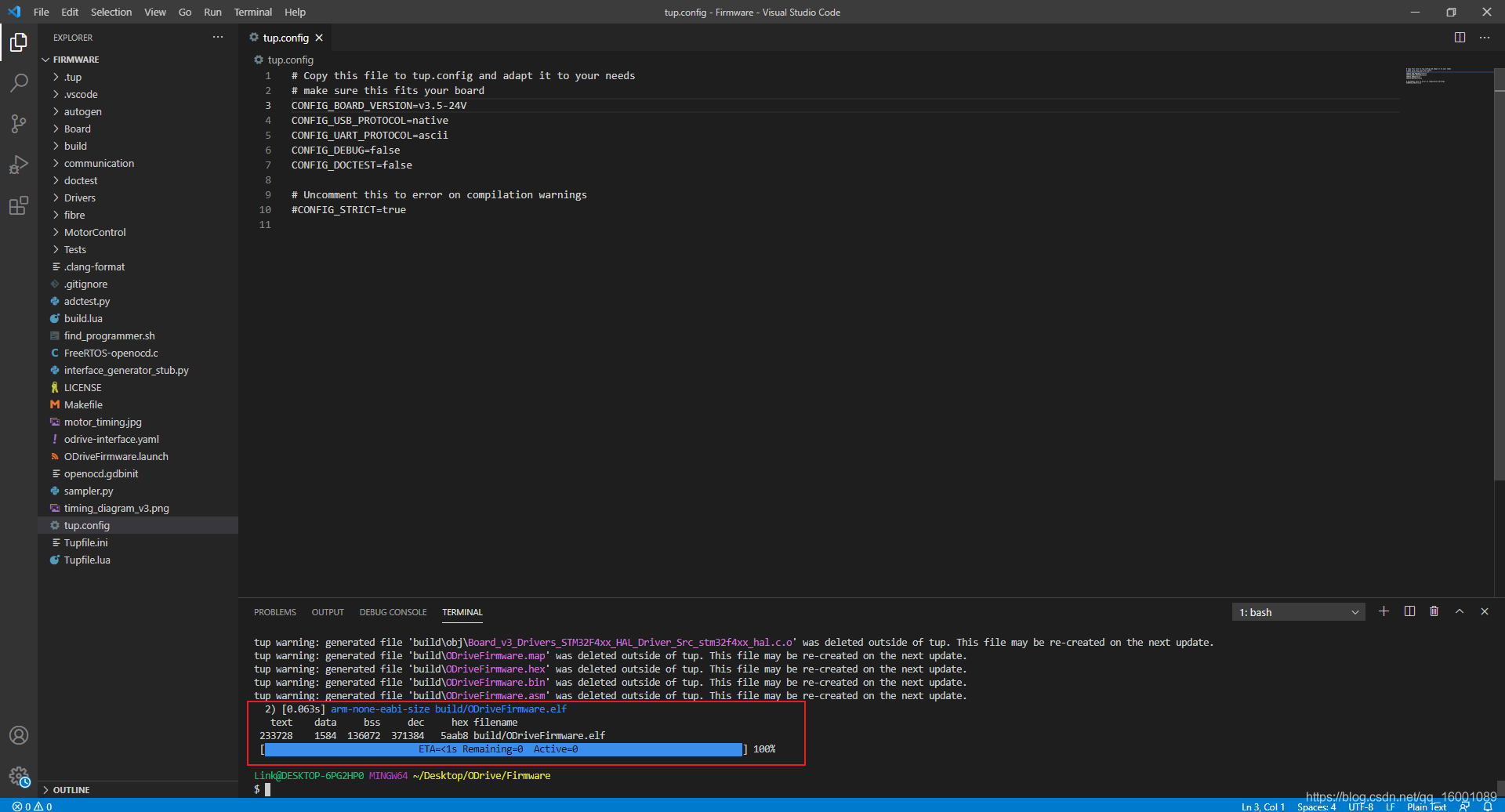The image size is (1505, 812).
Task: Open the Help menu
Action: [295, 12]
